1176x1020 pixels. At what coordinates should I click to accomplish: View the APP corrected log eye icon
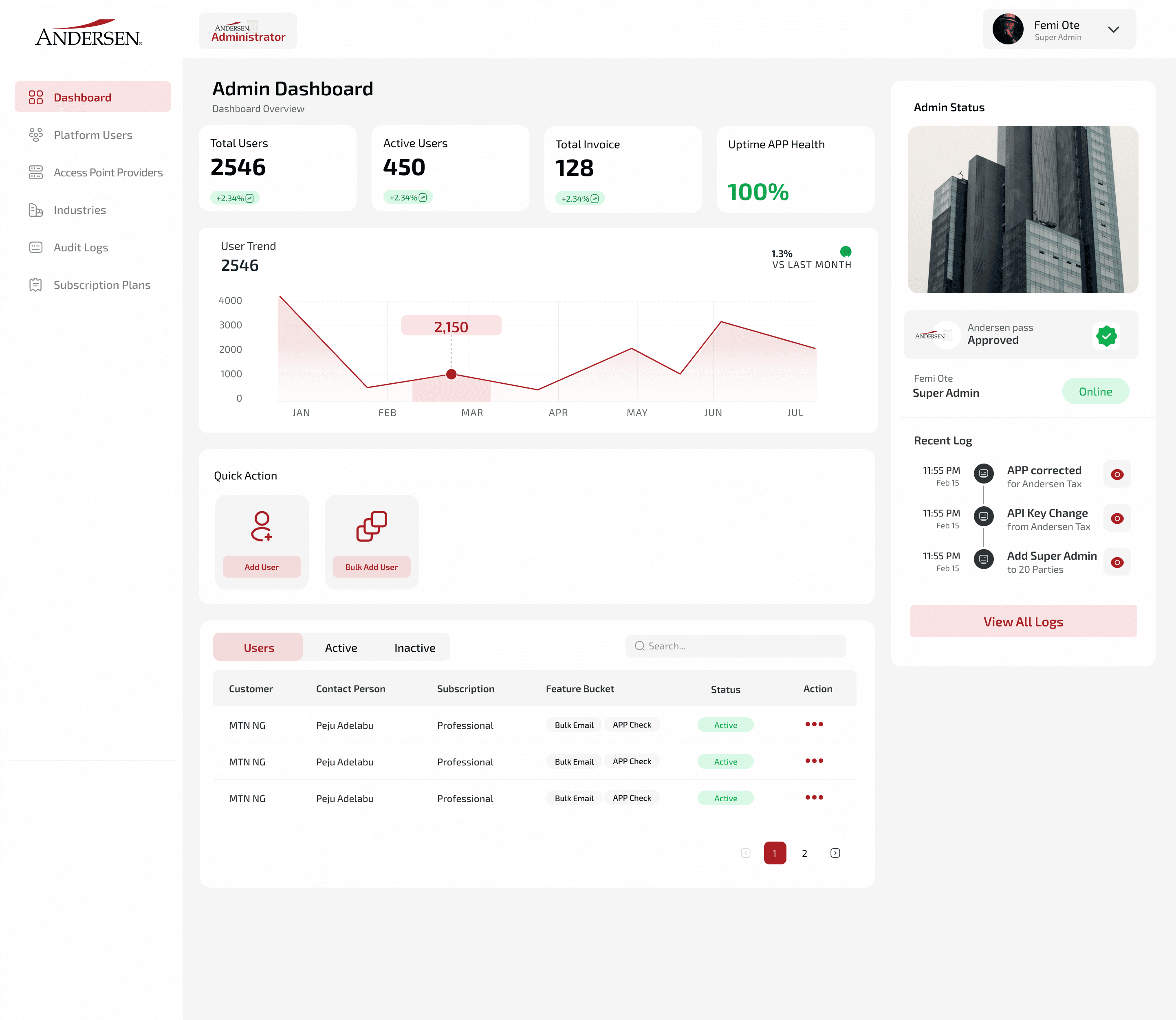[1117, 475]
